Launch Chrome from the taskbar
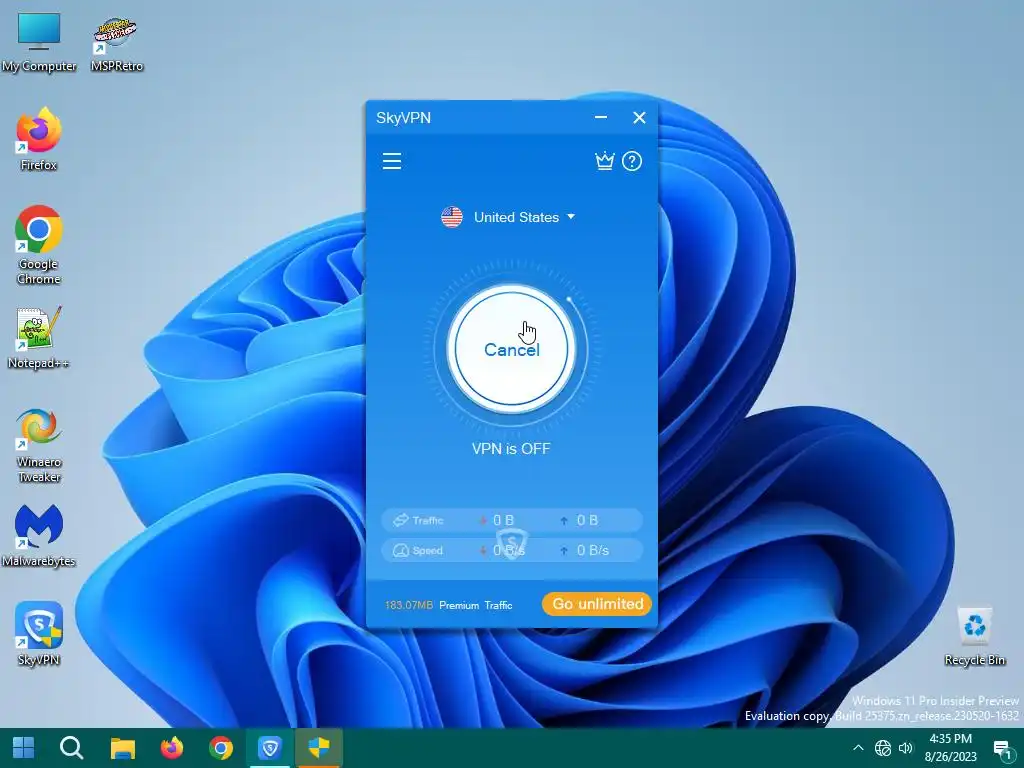The width and height of the screenshot is (1024, 768). pyautogui.click(x=221, y=748)
